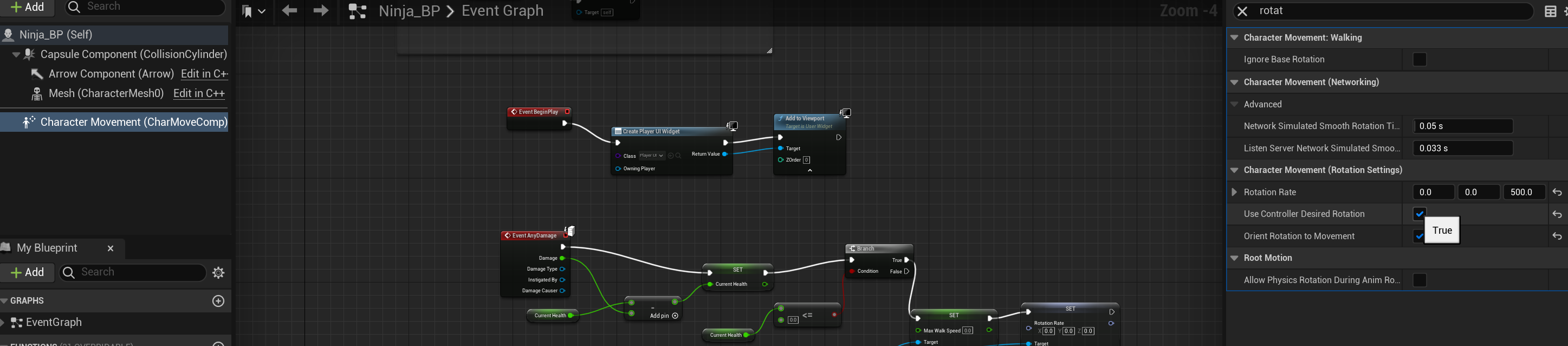Click the Max Walk Speed value field

click(x=968, y=331)
